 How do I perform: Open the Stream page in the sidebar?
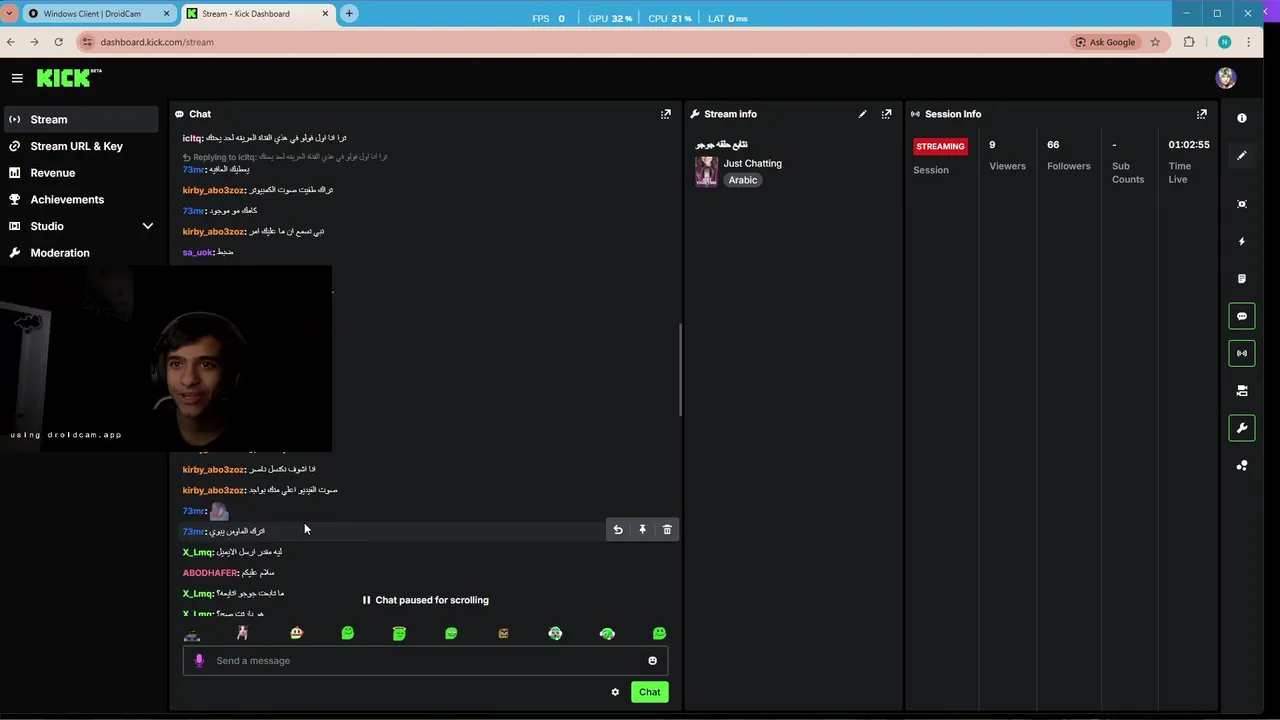pyautogui.click(x=80, y=119)
